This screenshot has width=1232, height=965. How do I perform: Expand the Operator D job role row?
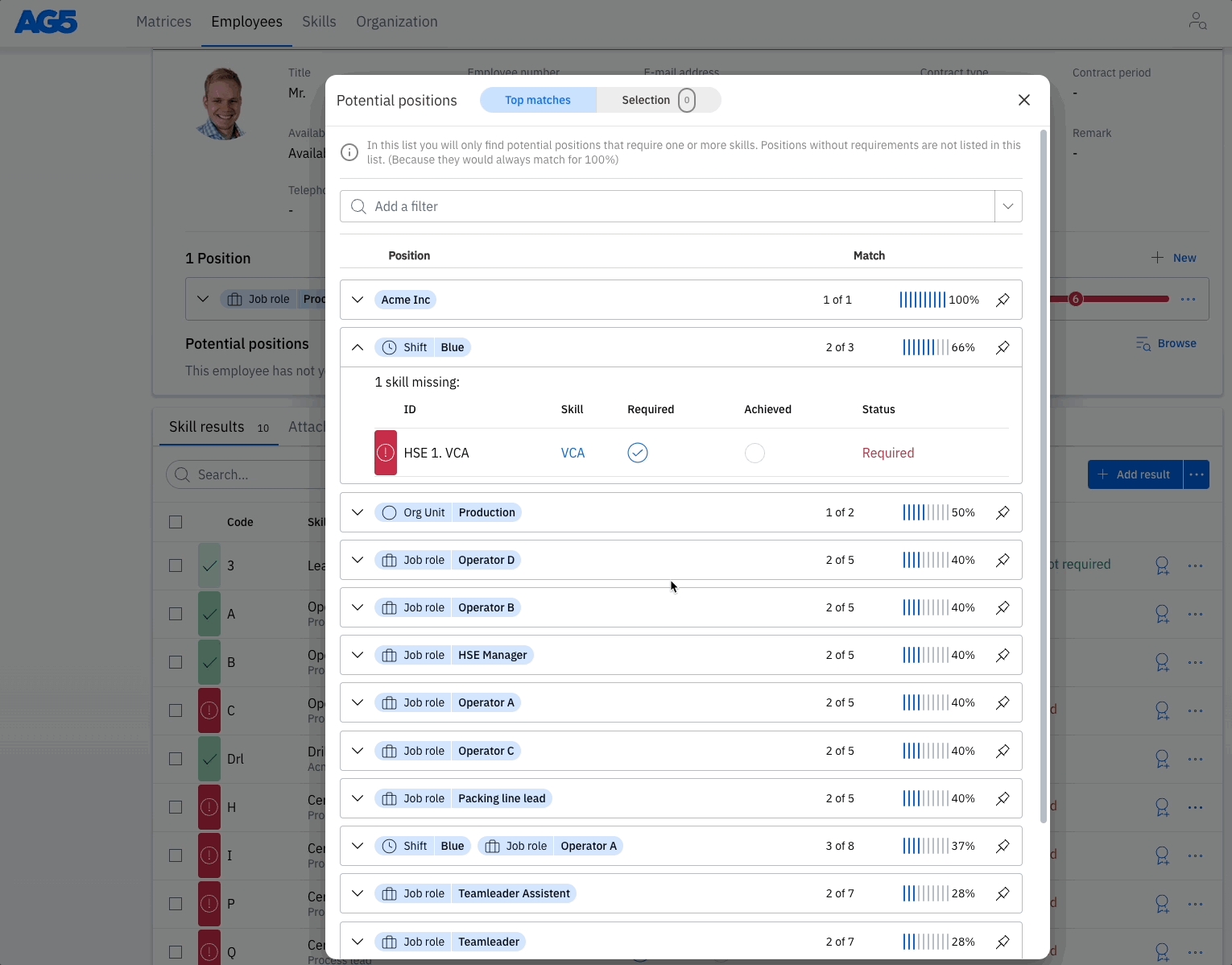point(358,560)
